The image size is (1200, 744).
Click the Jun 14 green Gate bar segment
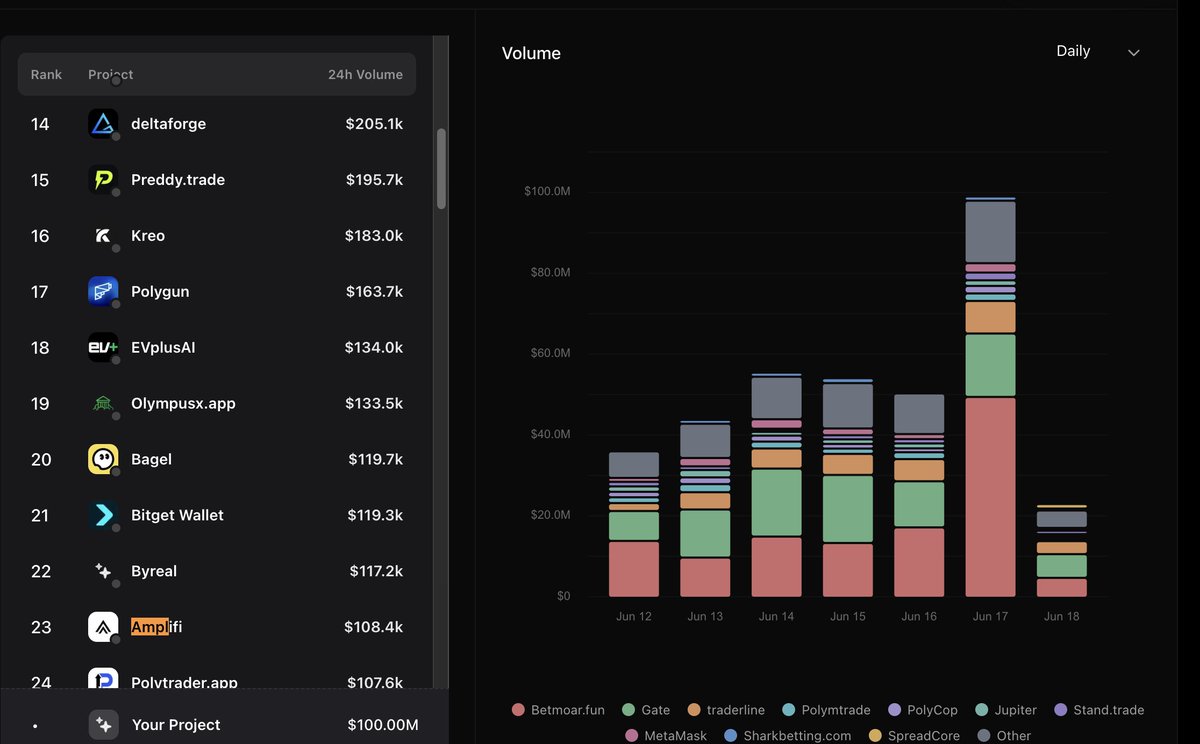click(x=776, y=503)
